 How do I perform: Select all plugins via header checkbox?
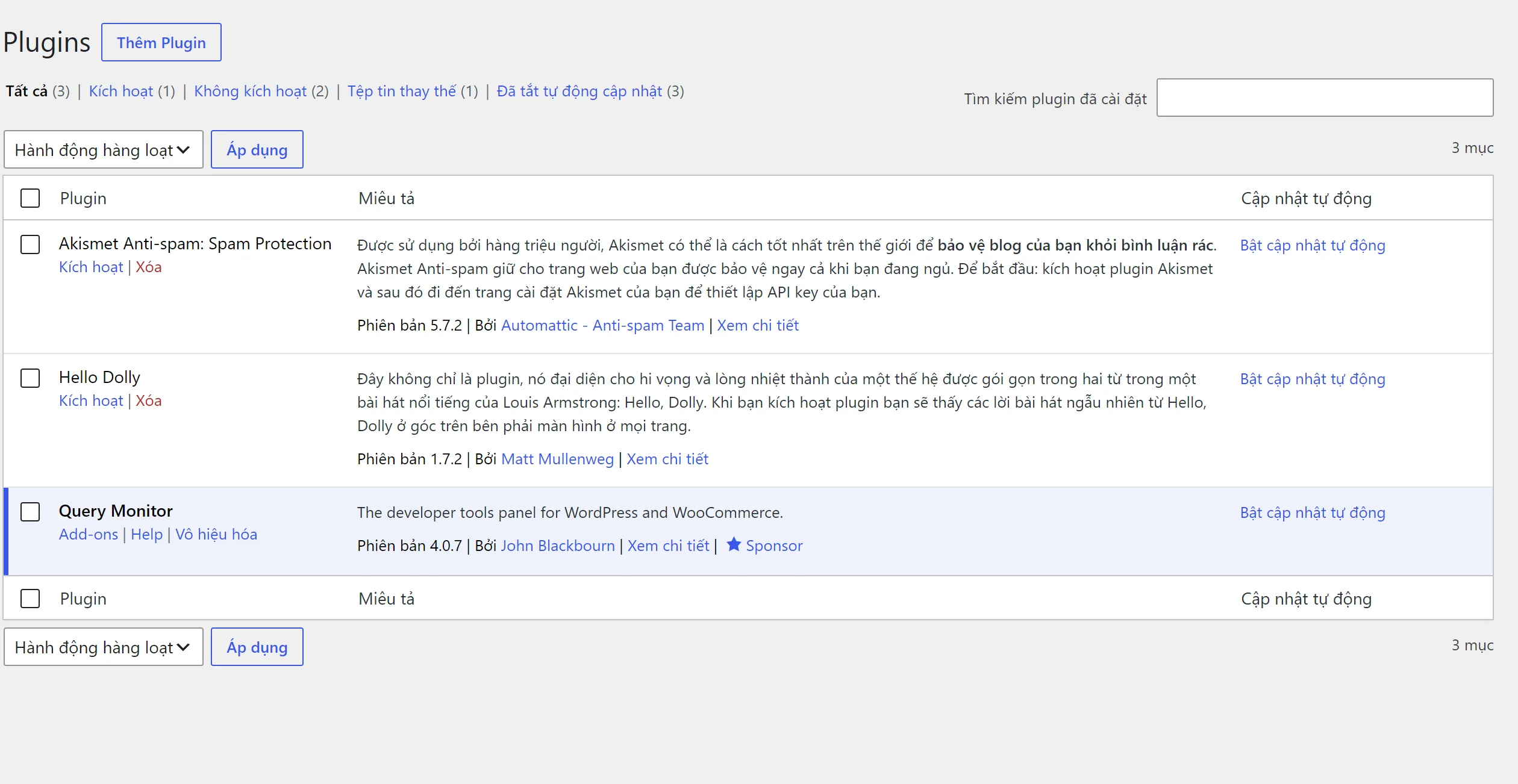pyautogui.click(x=30, y=198)
